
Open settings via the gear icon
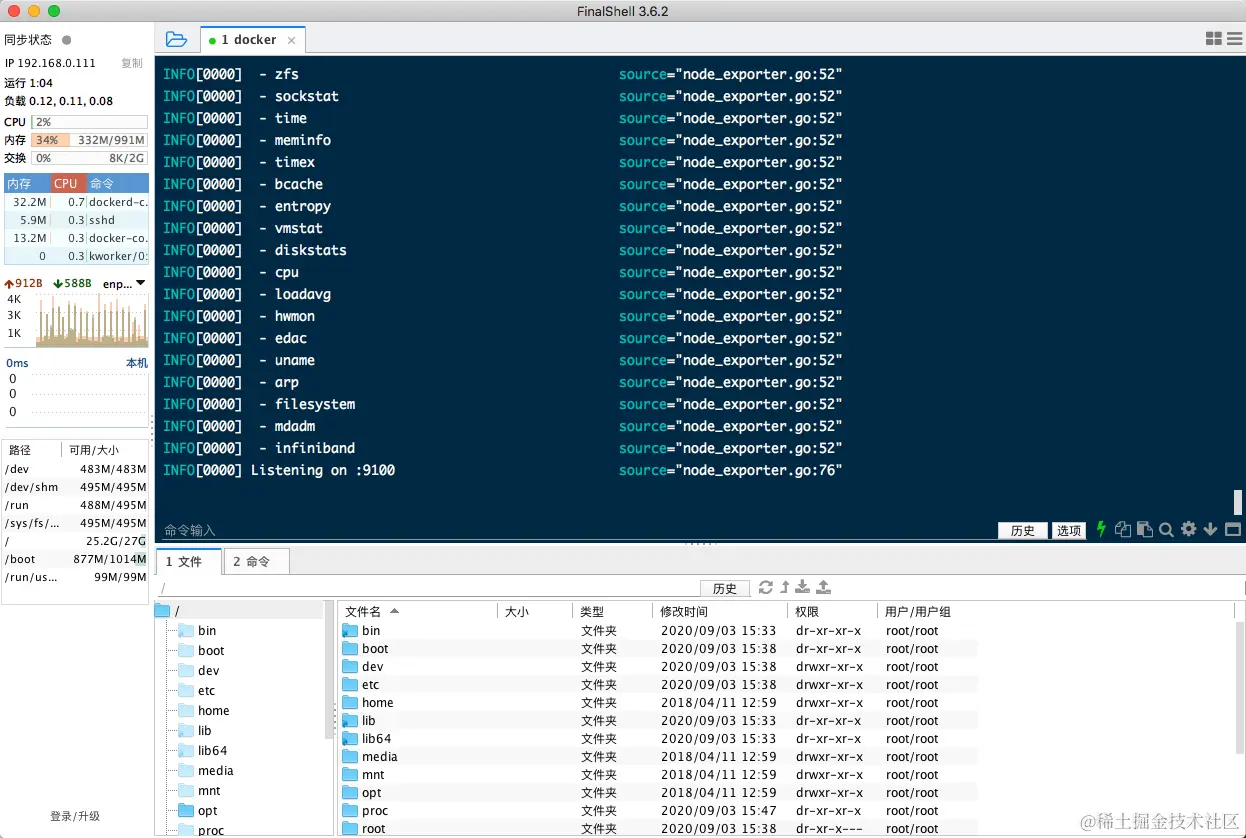point(1188,530)
